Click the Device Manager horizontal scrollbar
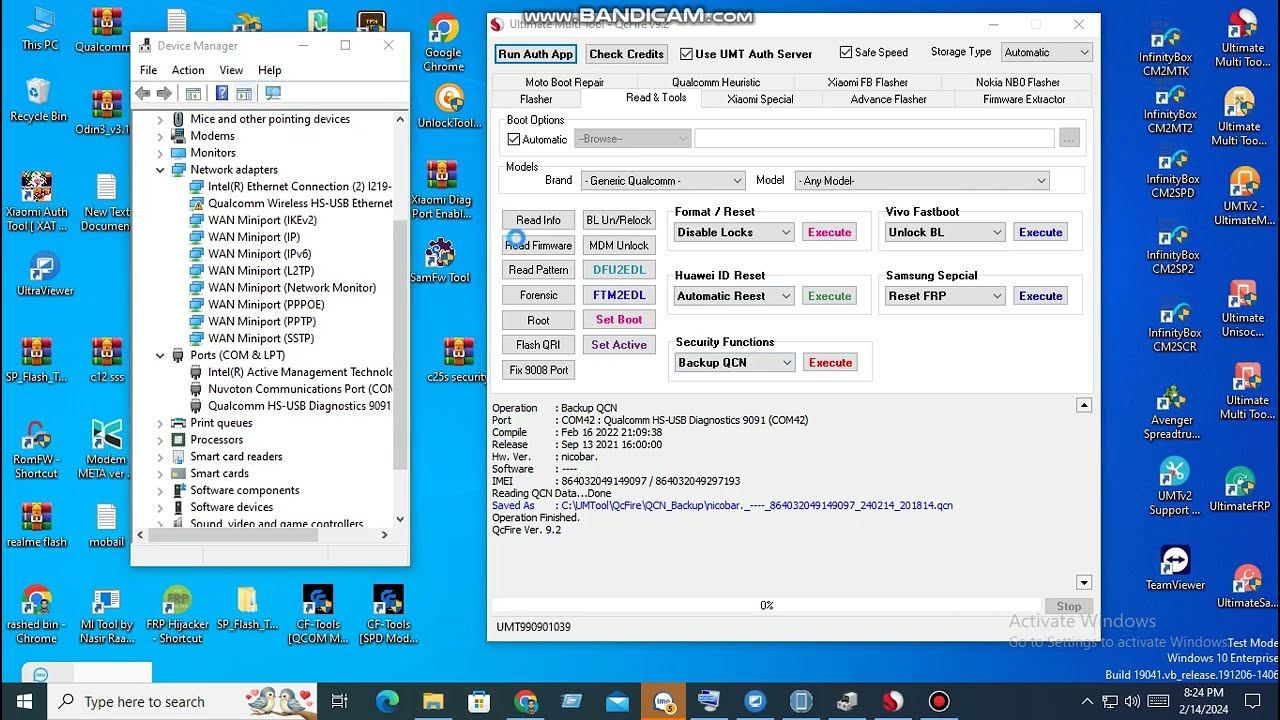Viewport: 1280px width, 720px height. coord(261,535)
